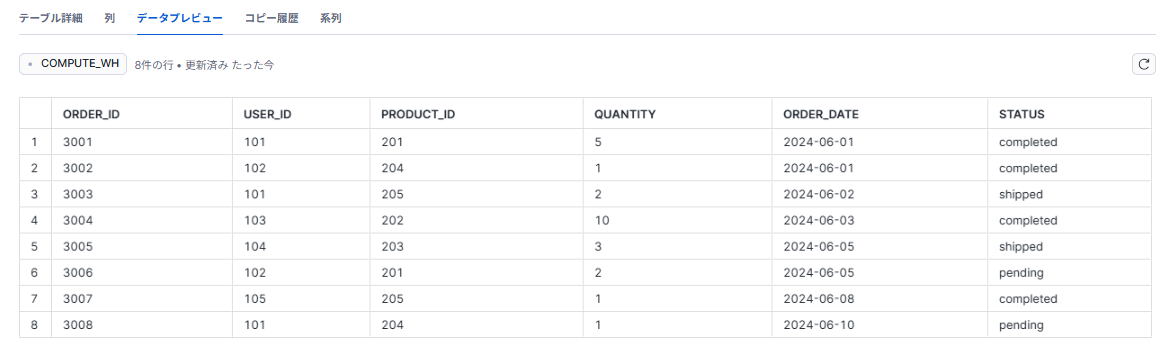1175x361 pixels.
Task: Switch to the テーブル詳細 tab
Action: point(51,18)
